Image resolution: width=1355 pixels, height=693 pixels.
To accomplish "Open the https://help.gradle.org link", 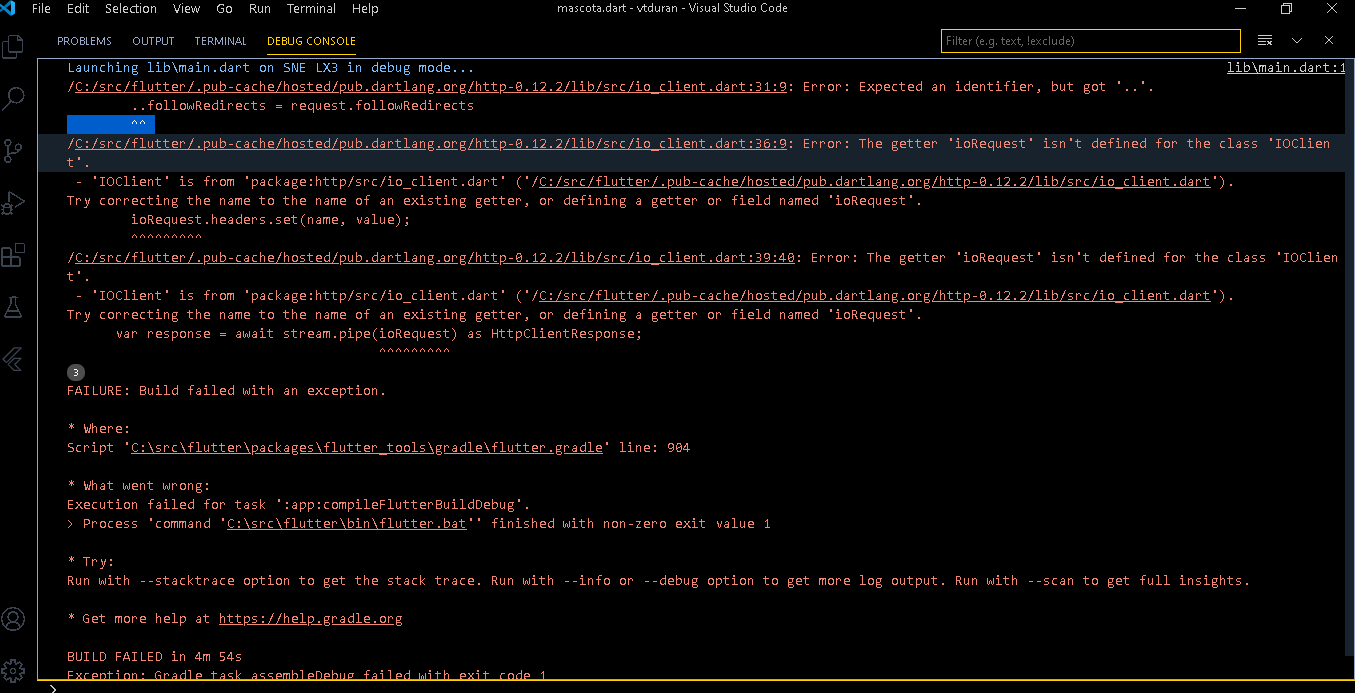I will [x=310, y=618].
